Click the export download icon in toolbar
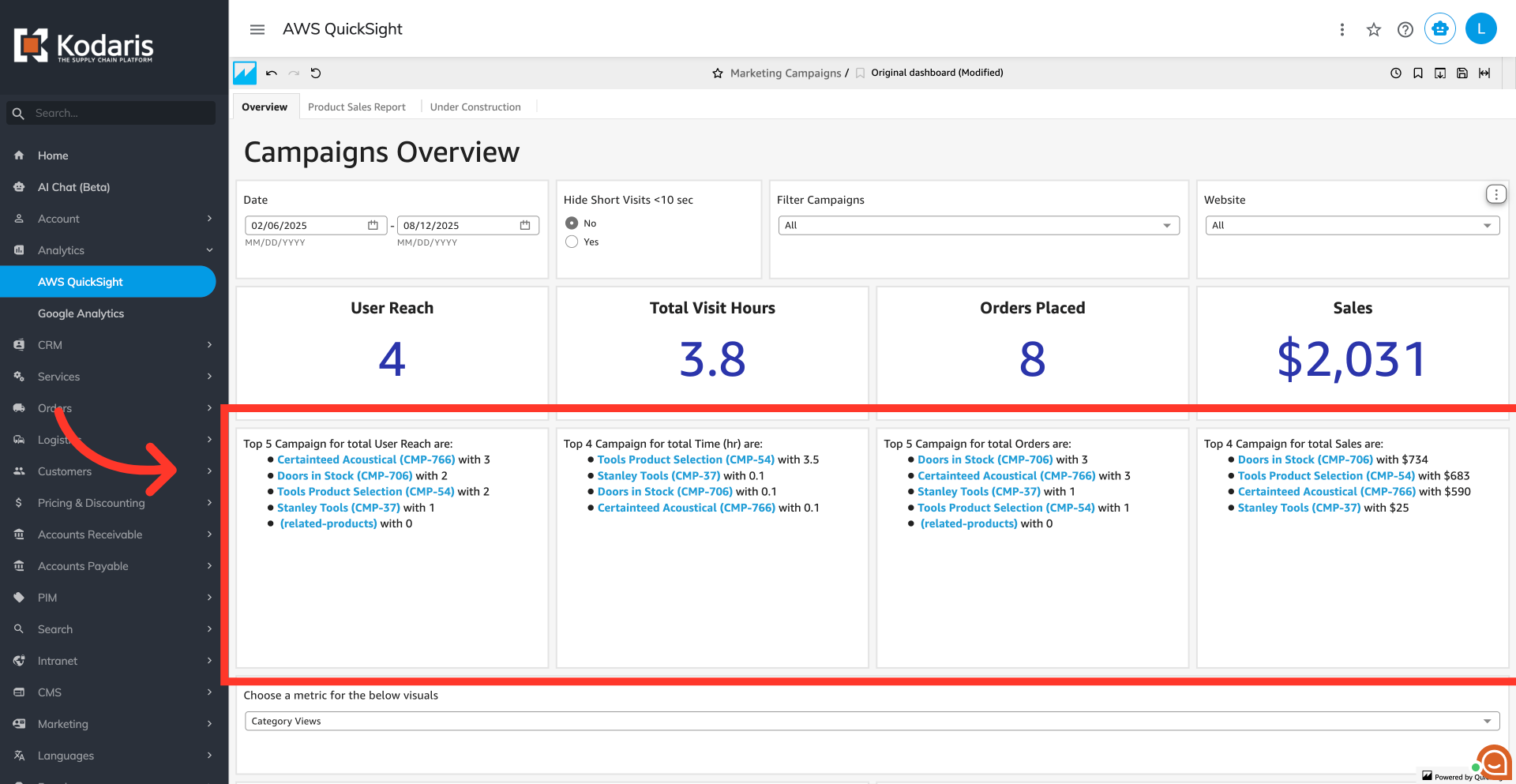Screen dimensions: 1516x784 tap(1440, 73)
